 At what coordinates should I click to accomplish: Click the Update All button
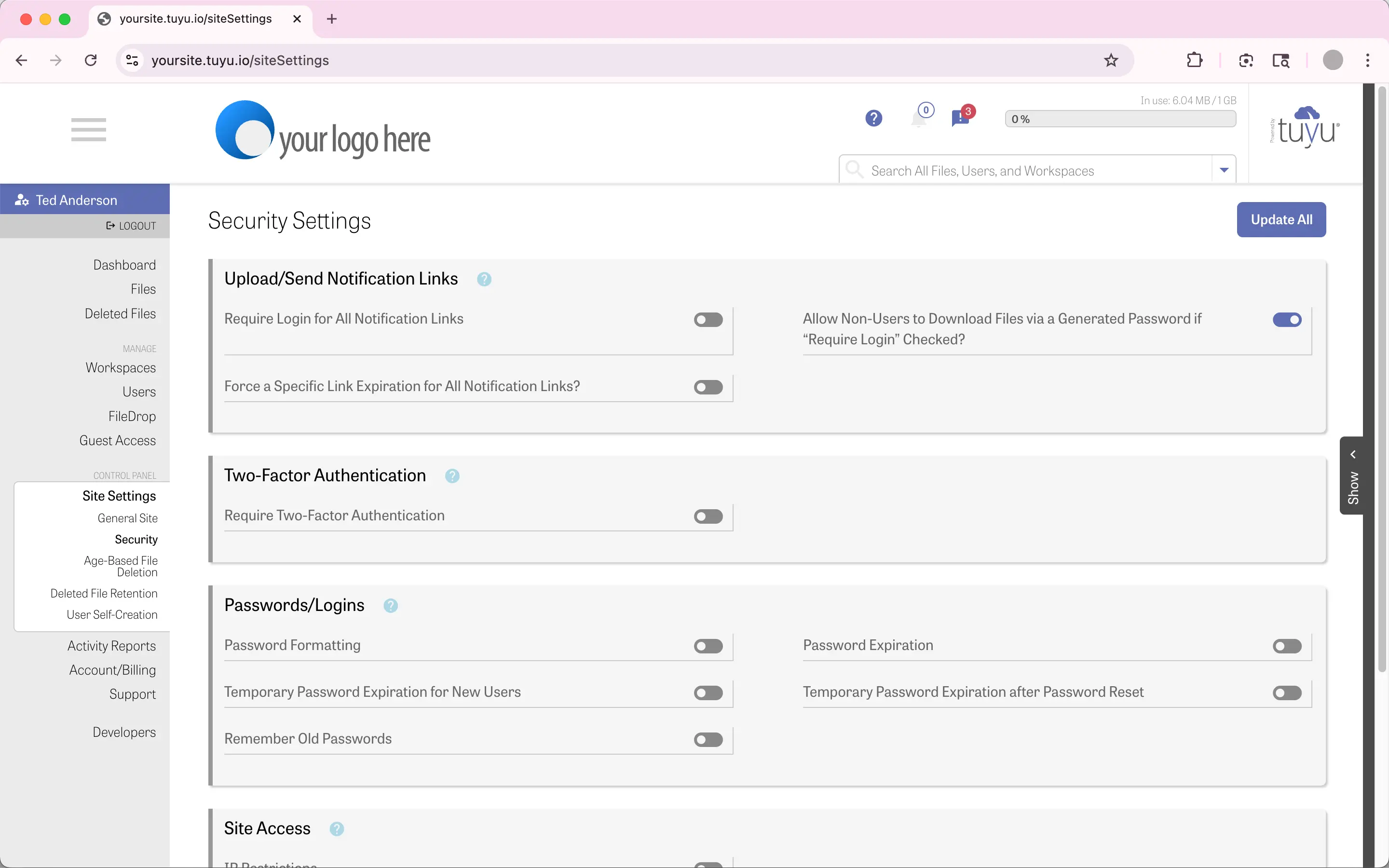1281,219
